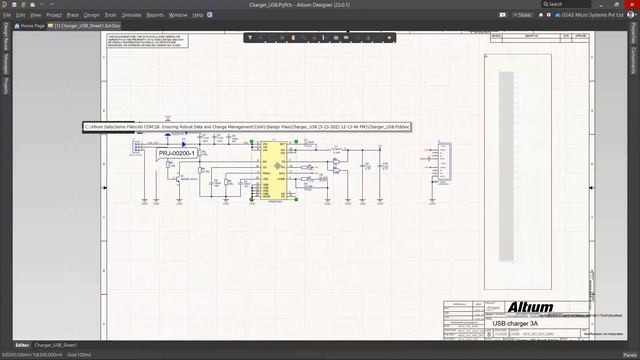Click the blue icon beside Help menu
Image resolution: width=640 pixels, height=360 pixels.
point(210,15)
